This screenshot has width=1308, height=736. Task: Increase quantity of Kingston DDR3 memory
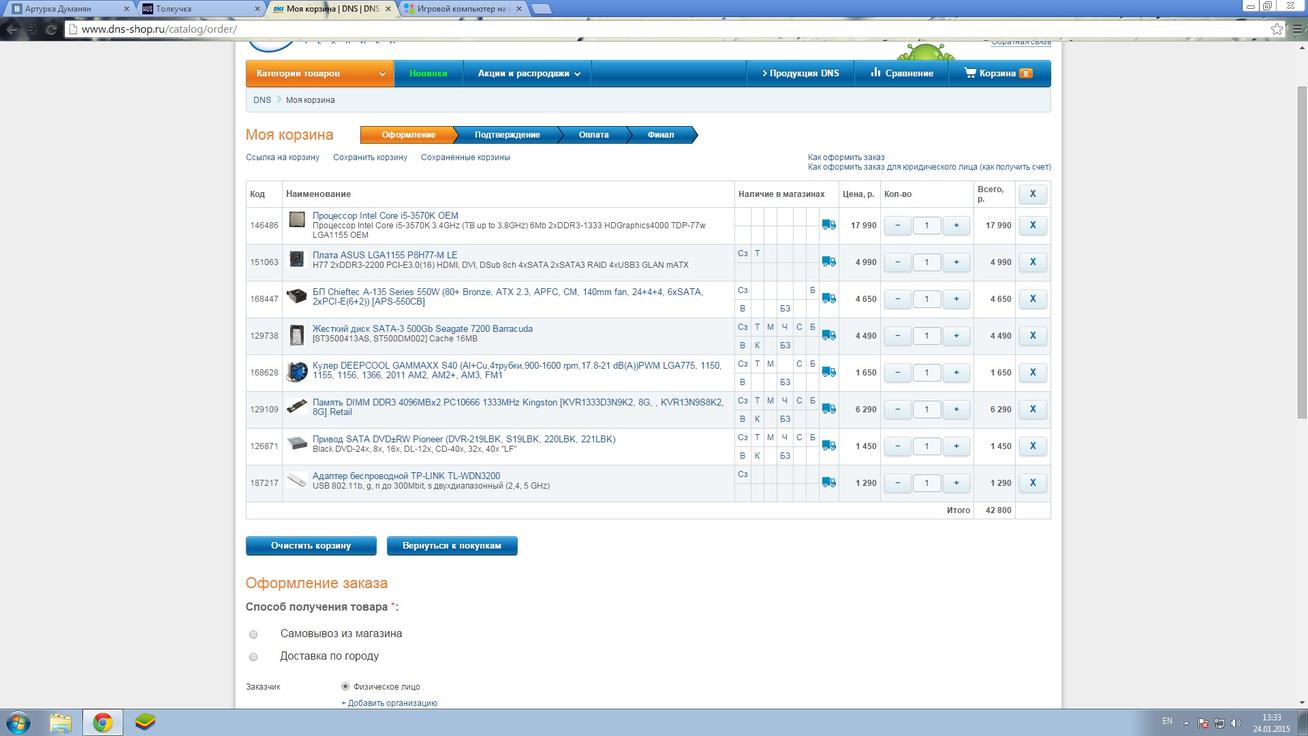[x=956, y=409]
